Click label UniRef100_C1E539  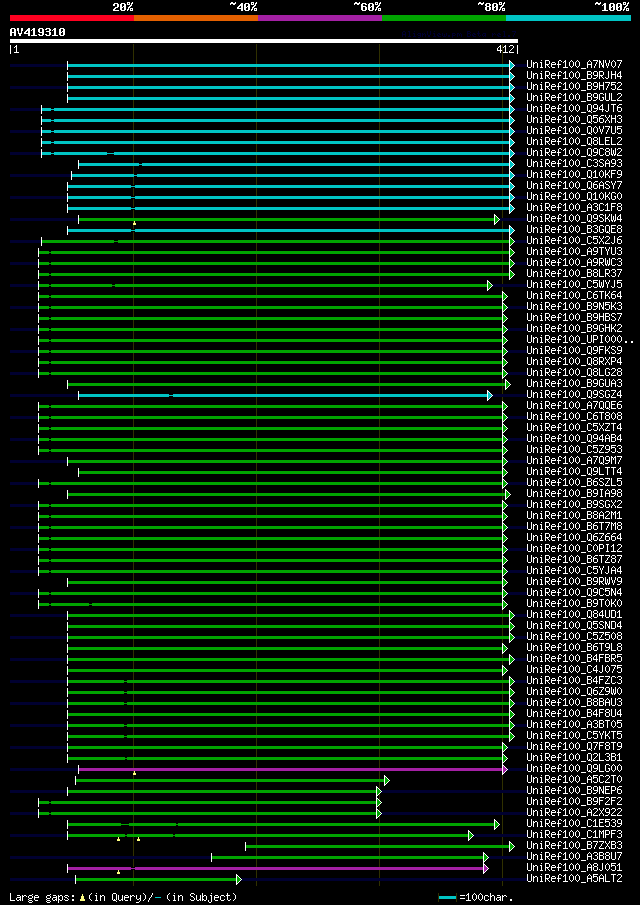click(574, 823)
